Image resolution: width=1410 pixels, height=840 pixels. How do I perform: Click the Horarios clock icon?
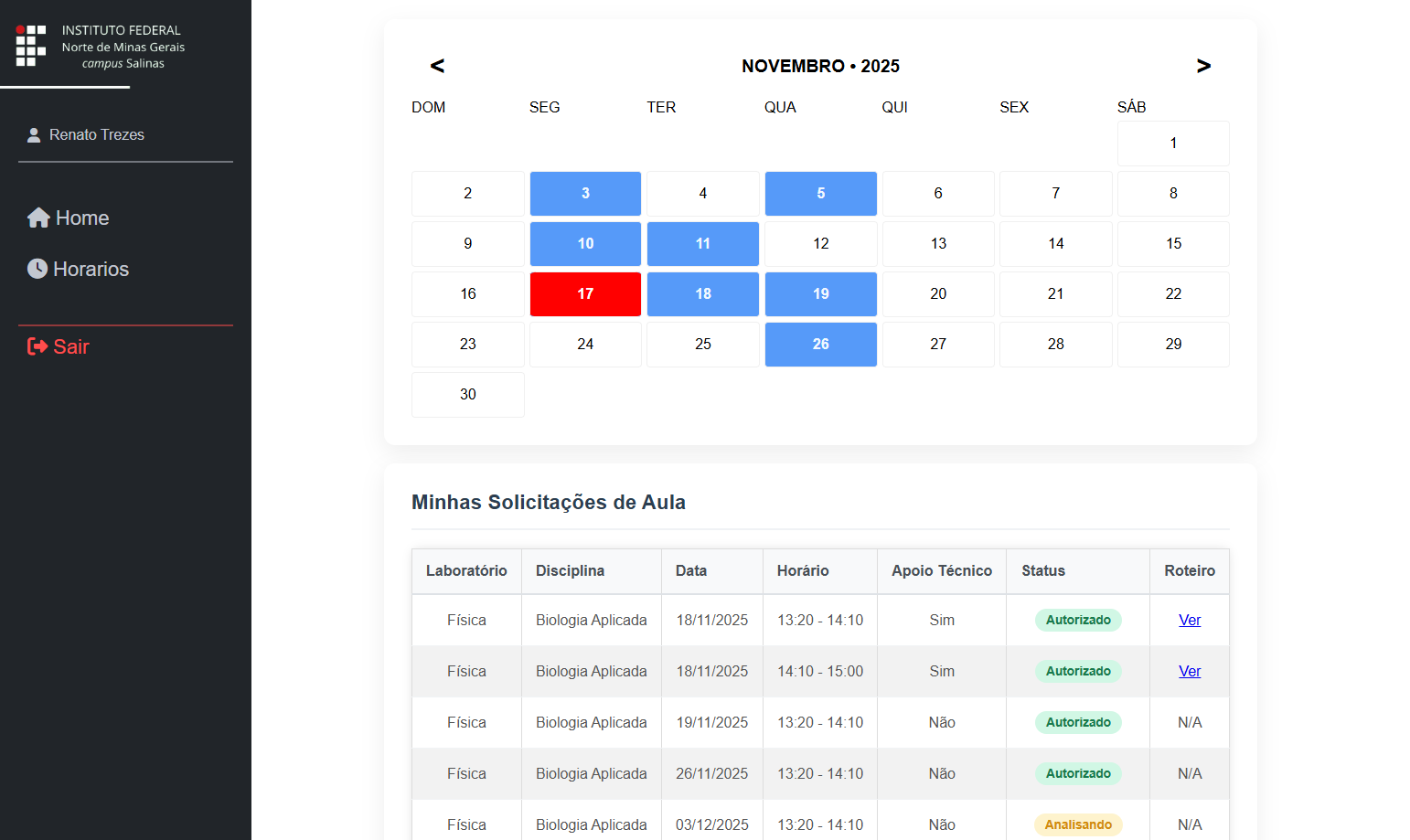pos(37,269)
